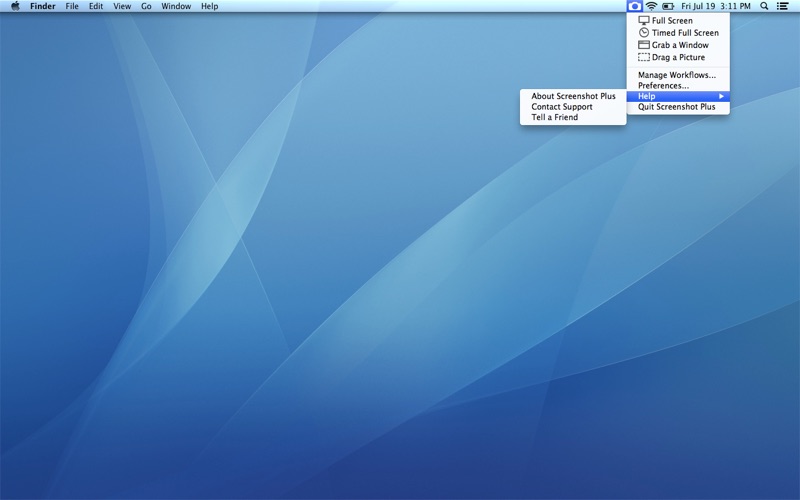The image size is (800, 500).
Task: Click the Wi-Fi status icon
Action: (x=651, y=6)
